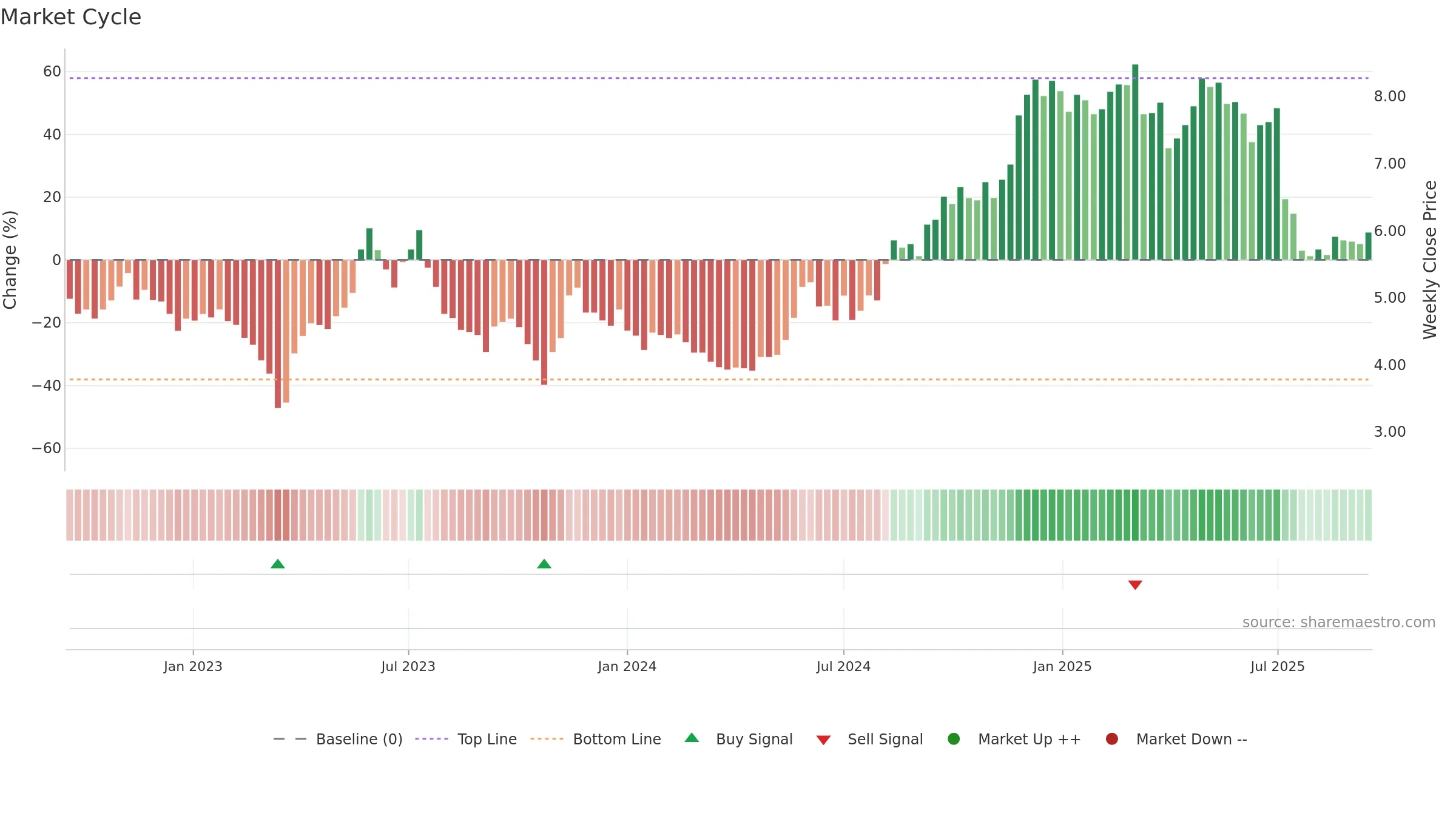The height and width of the screenshot is (819, 1456).
Task: Click the Market Cycle chart title
Action: pyautogui.click(x=71, y=17)
